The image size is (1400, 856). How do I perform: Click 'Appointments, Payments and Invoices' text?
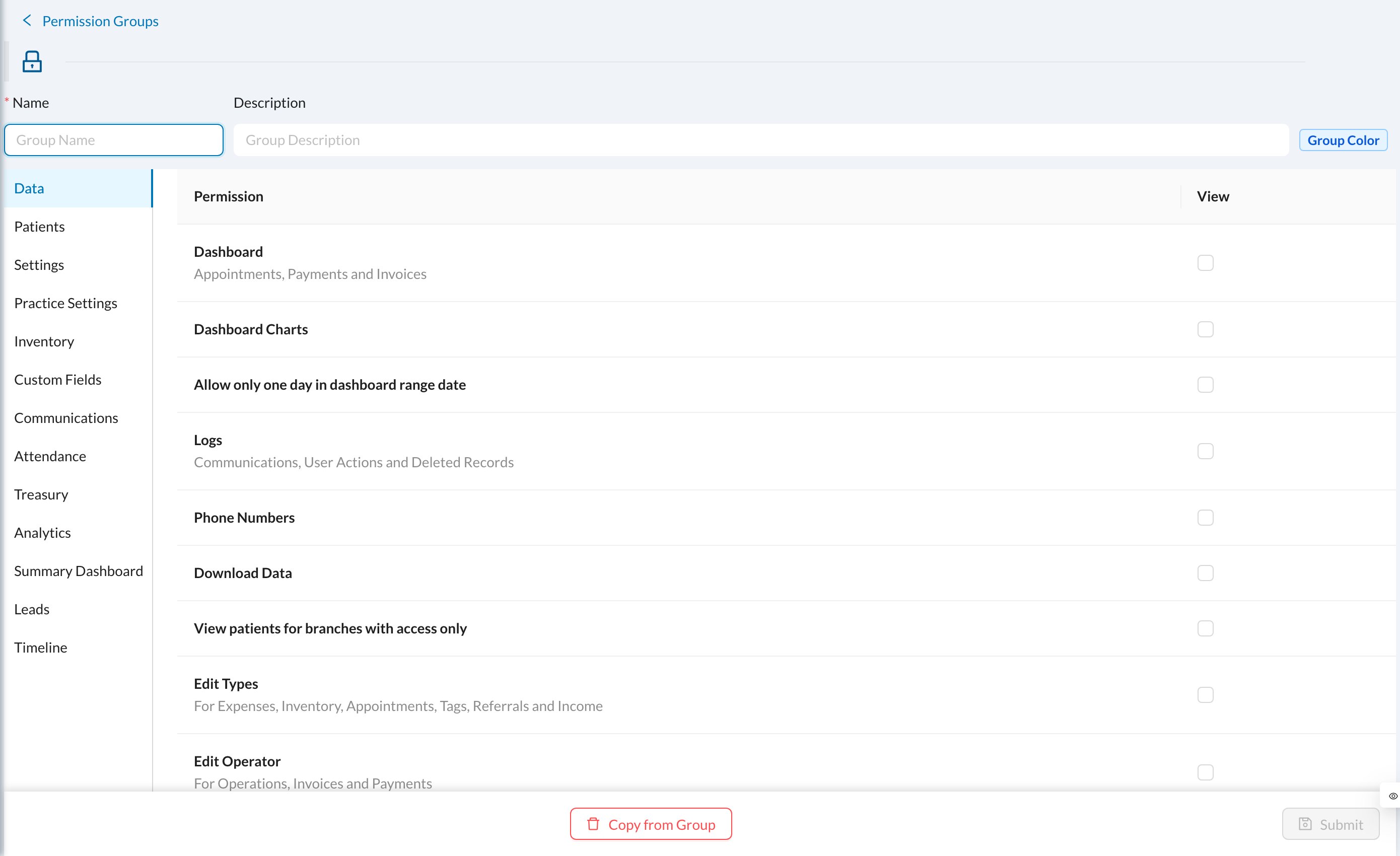pos(310,274)
